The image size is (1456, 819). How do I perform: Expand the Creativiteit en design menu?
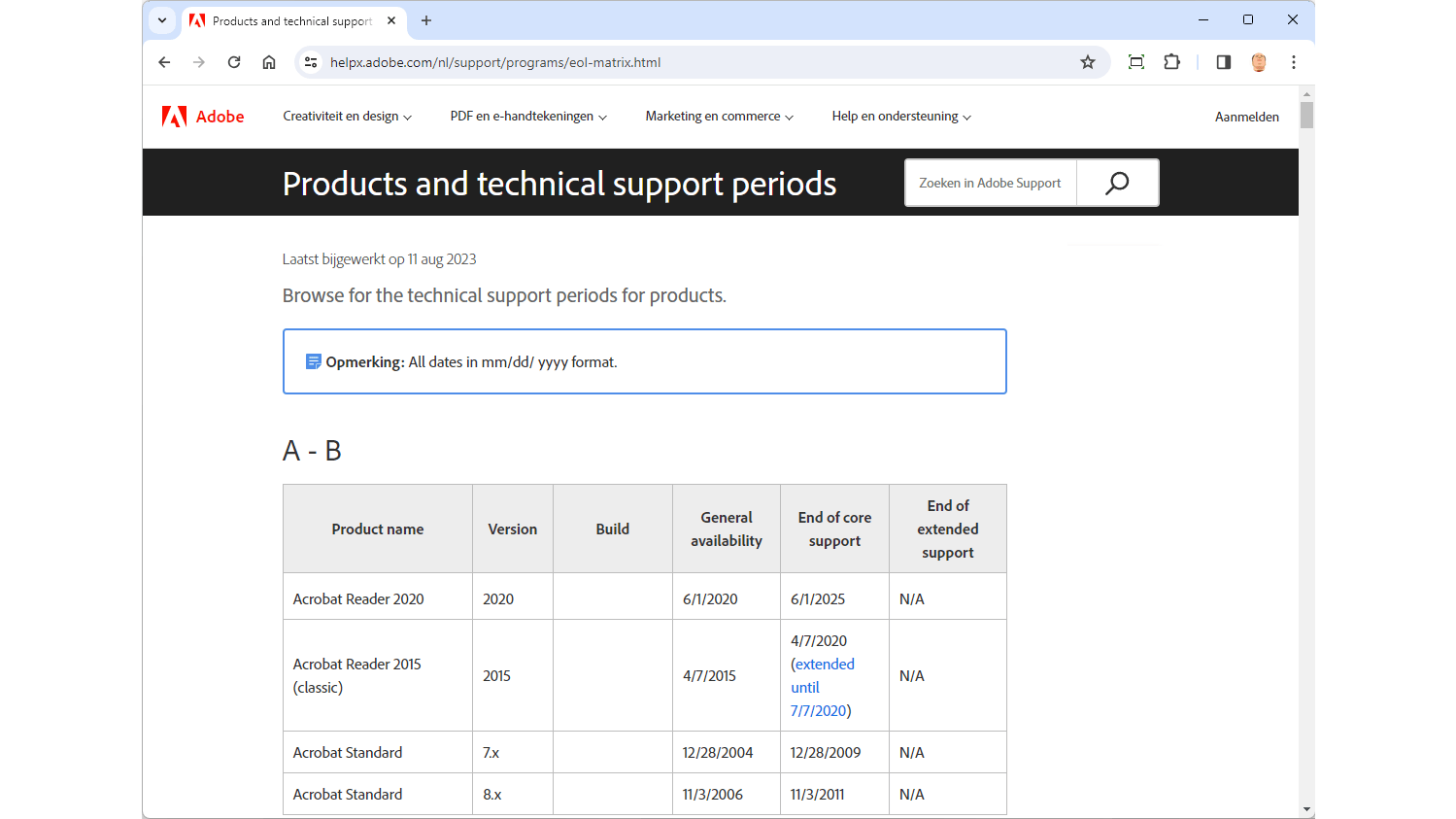pos(347,117)
